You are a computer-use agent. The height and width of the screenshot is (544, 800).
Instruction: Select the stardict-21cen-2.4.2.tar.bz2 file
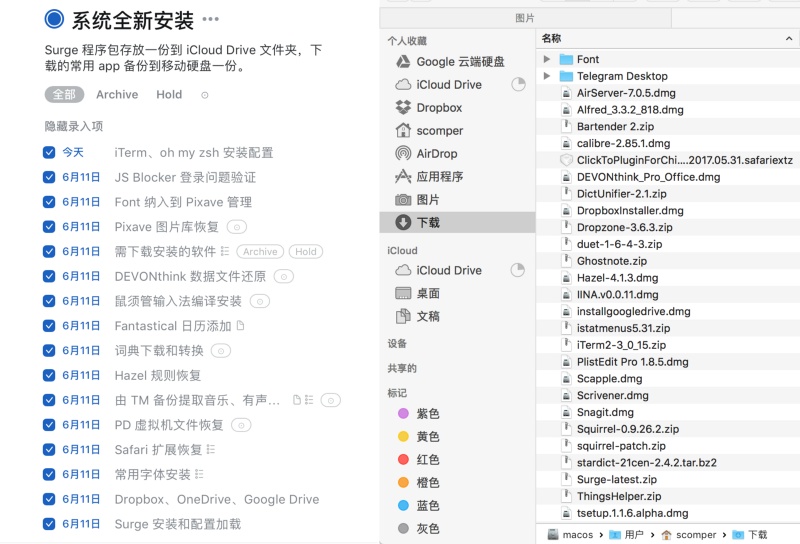pos(646,462)
